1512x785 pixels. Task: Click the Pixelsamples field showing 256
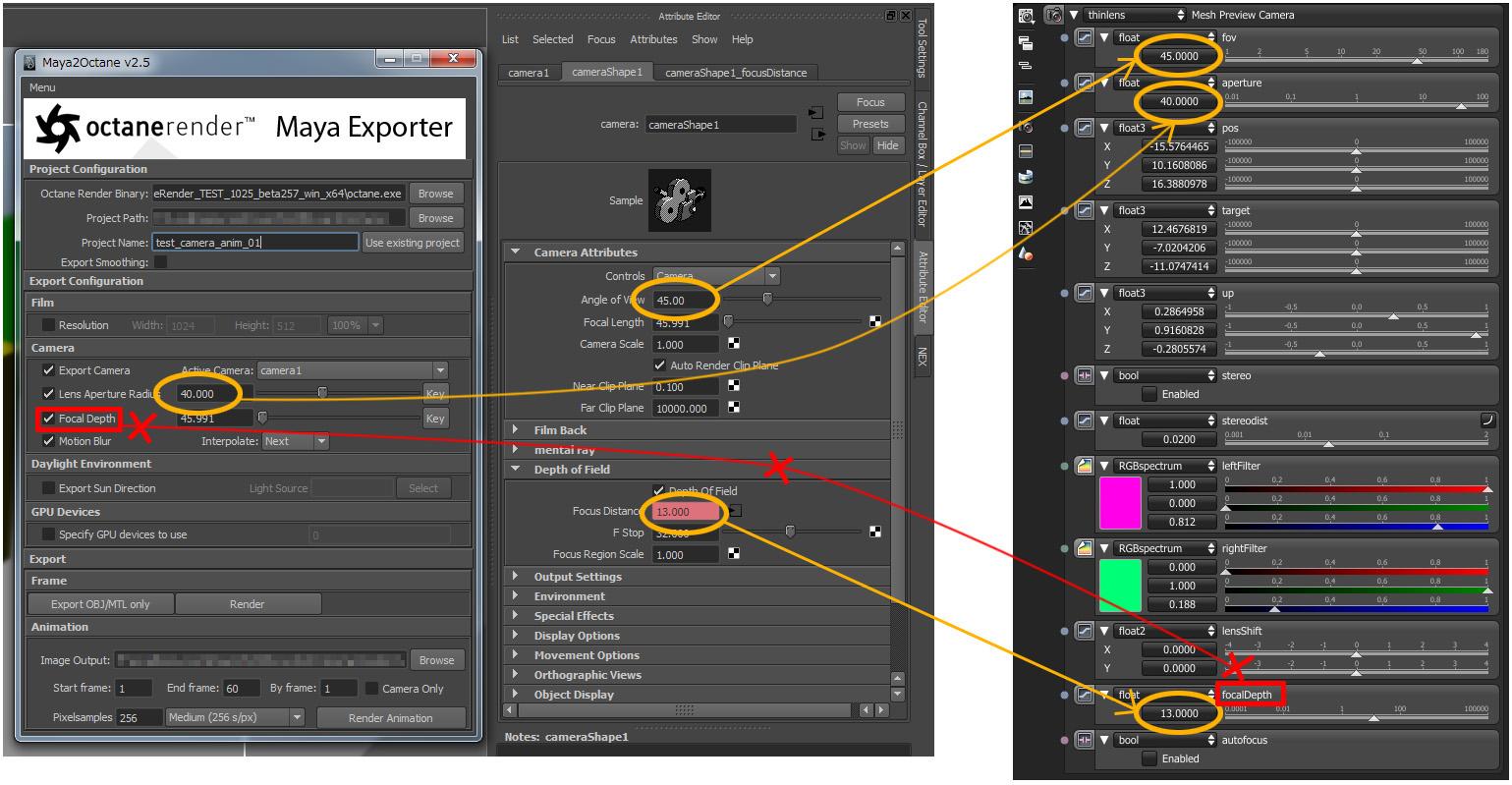(x=140, y=718)
